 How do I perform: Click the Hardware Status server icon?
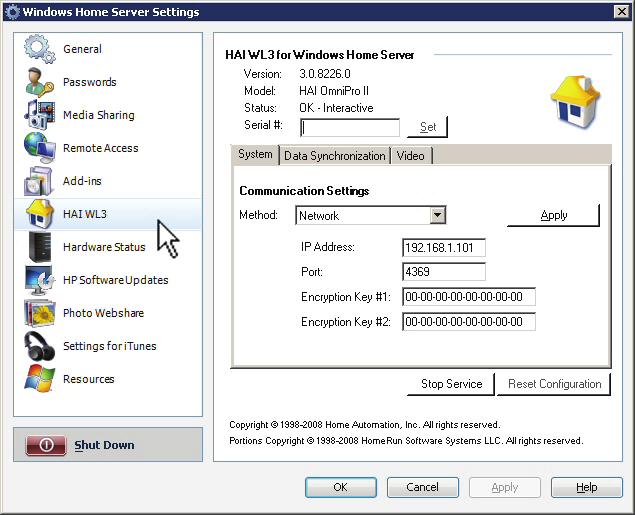point(40,247)
